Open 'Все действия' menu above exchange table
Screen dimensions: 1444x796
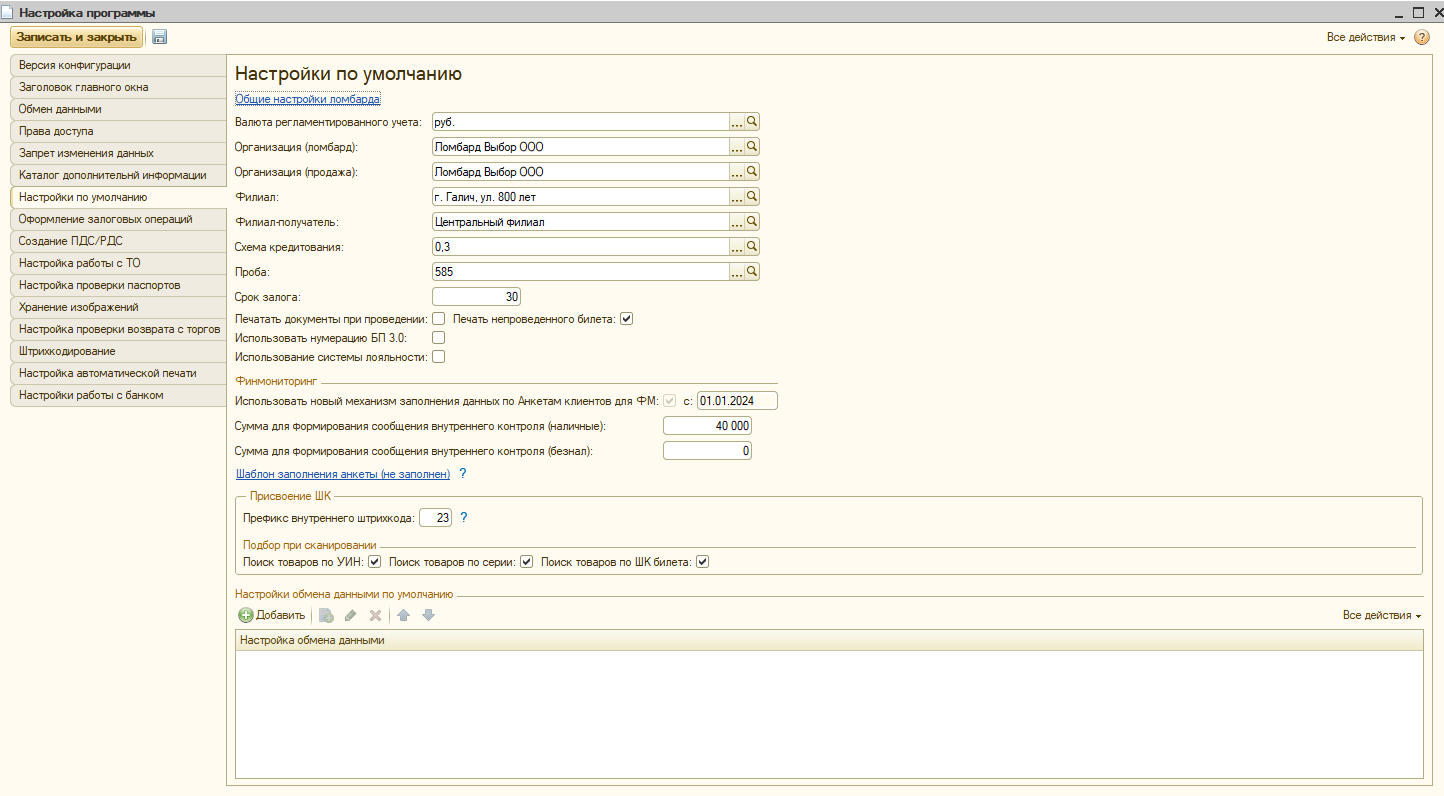(1382, 615)
